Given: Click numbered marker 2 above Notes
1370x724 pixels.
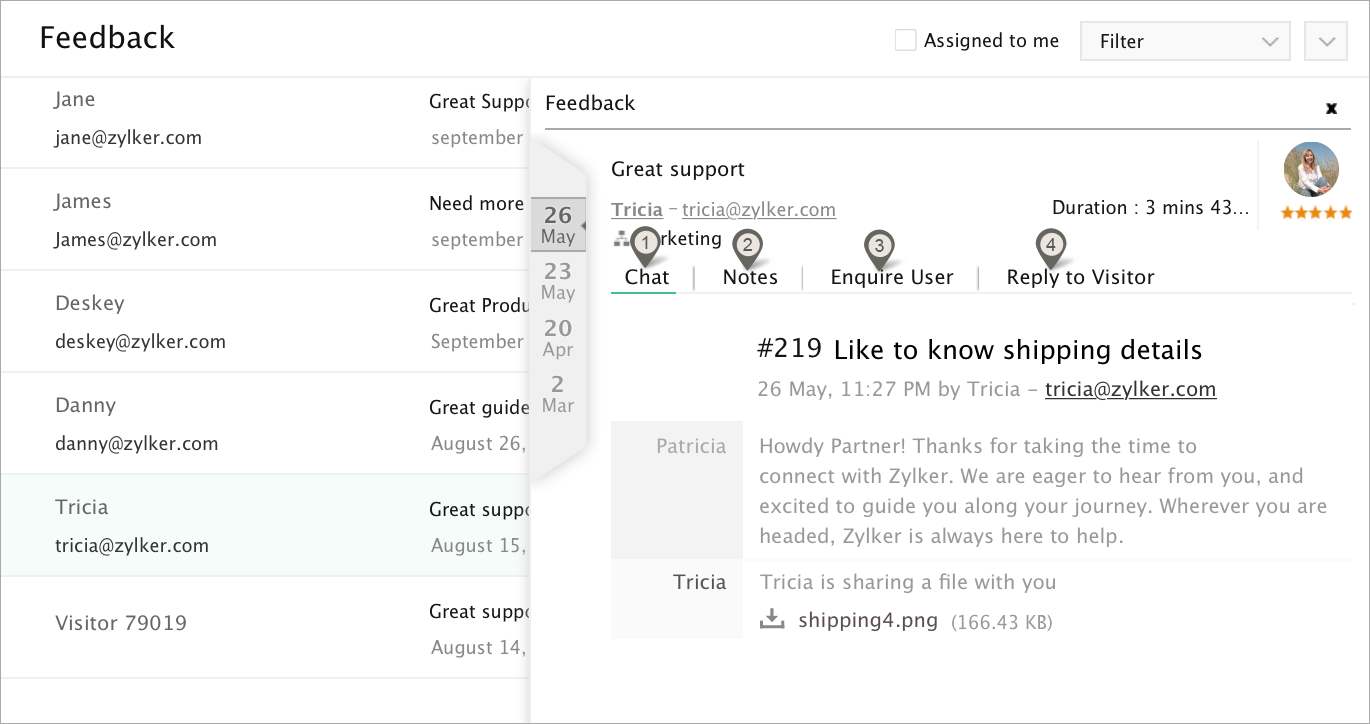Looking at the screenshot, I should pos(747,243).
